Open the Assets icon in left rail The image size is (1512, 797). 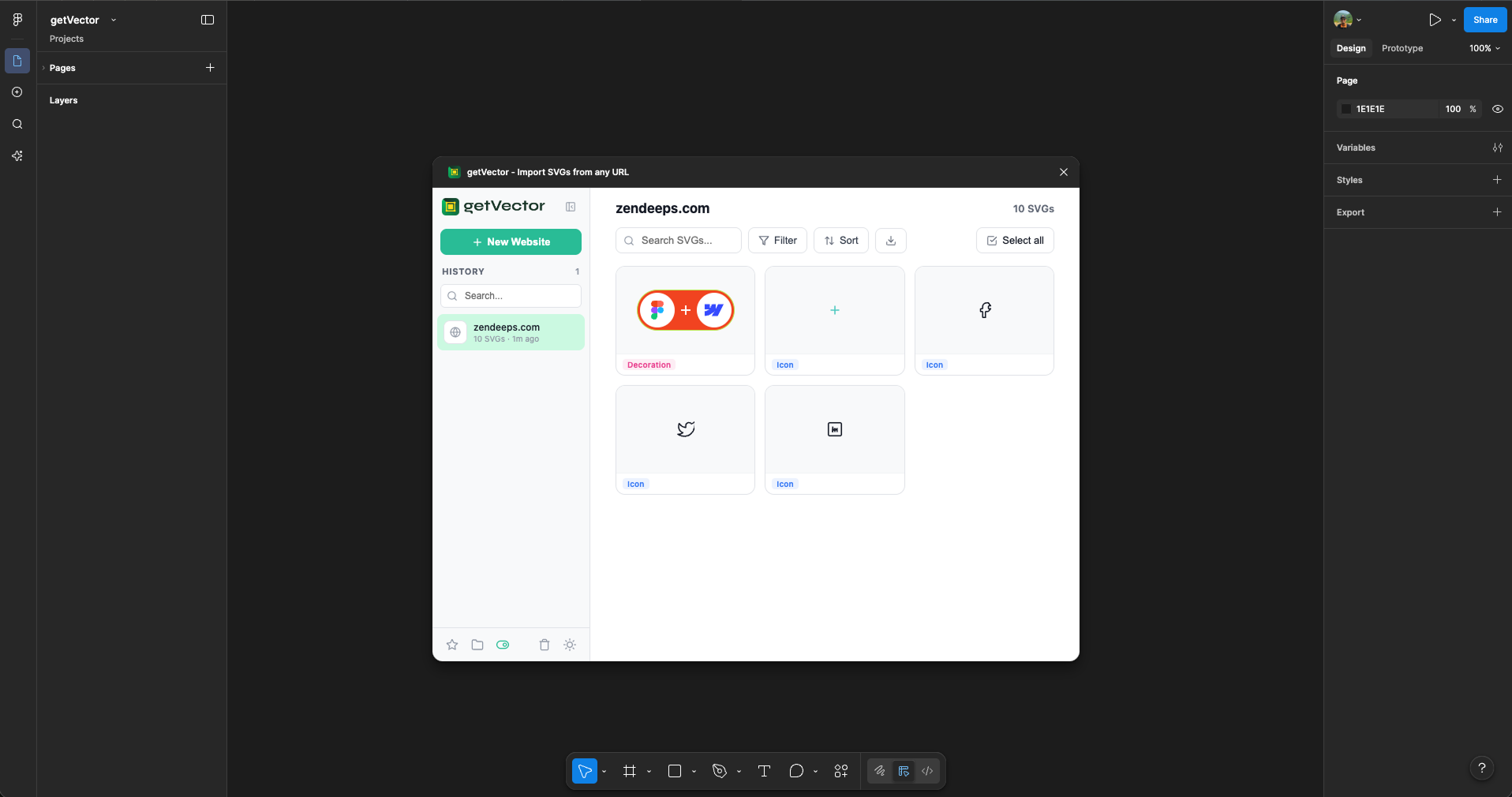click(x=17, y=92)
